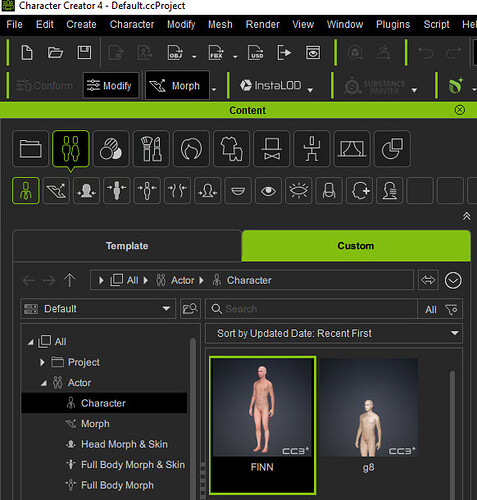Screen dimensions: 477x500
Task: Select the Hair content category icon
Action: pyautogui.click(x=191, y=149)
